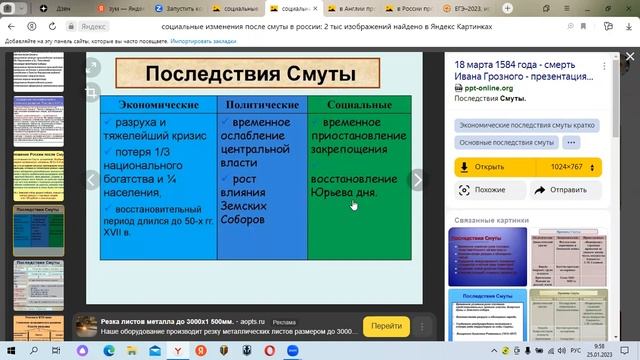Open three-dot menu on the advertisement

pos(422,327)
